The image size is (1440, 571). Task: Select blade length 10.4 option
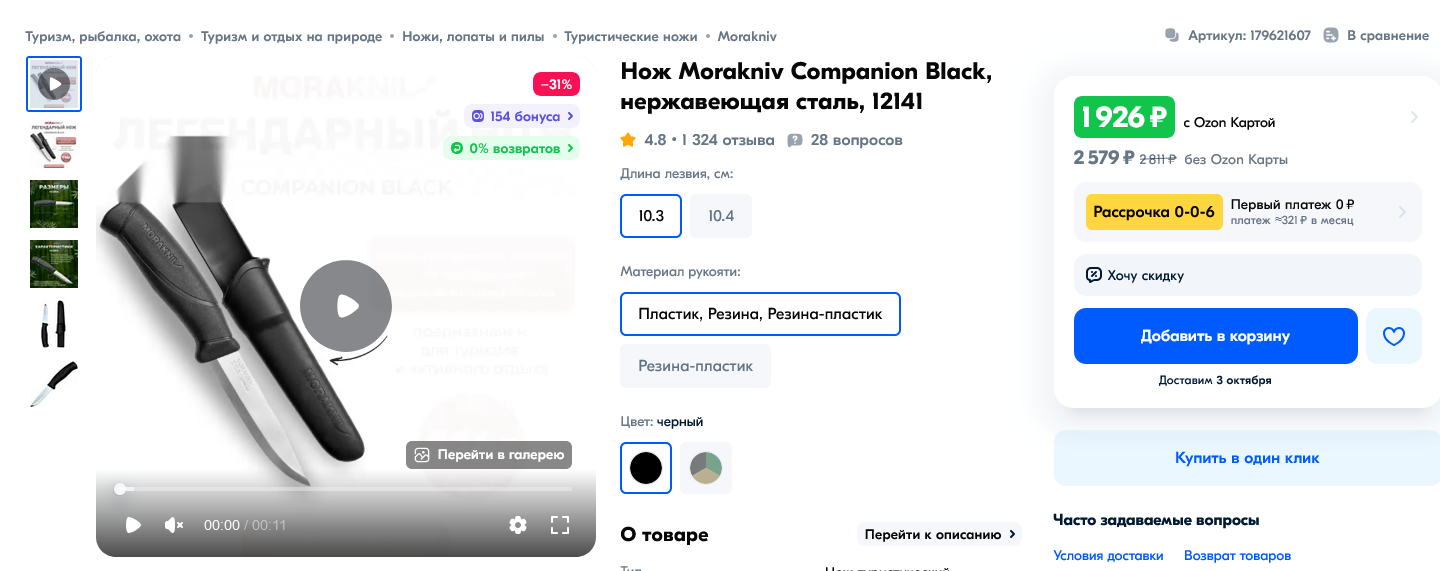point(721,216)
